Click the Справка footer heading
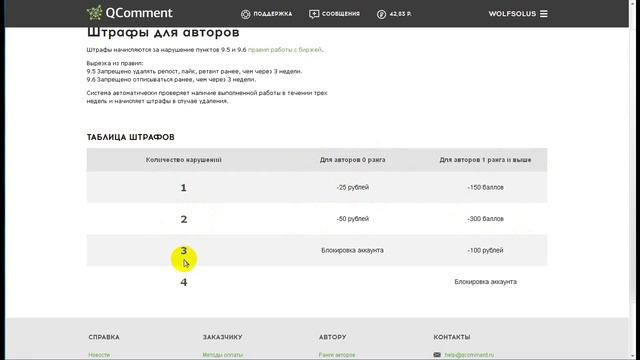This screenshot has width=640, height=360. pos(104,337)
